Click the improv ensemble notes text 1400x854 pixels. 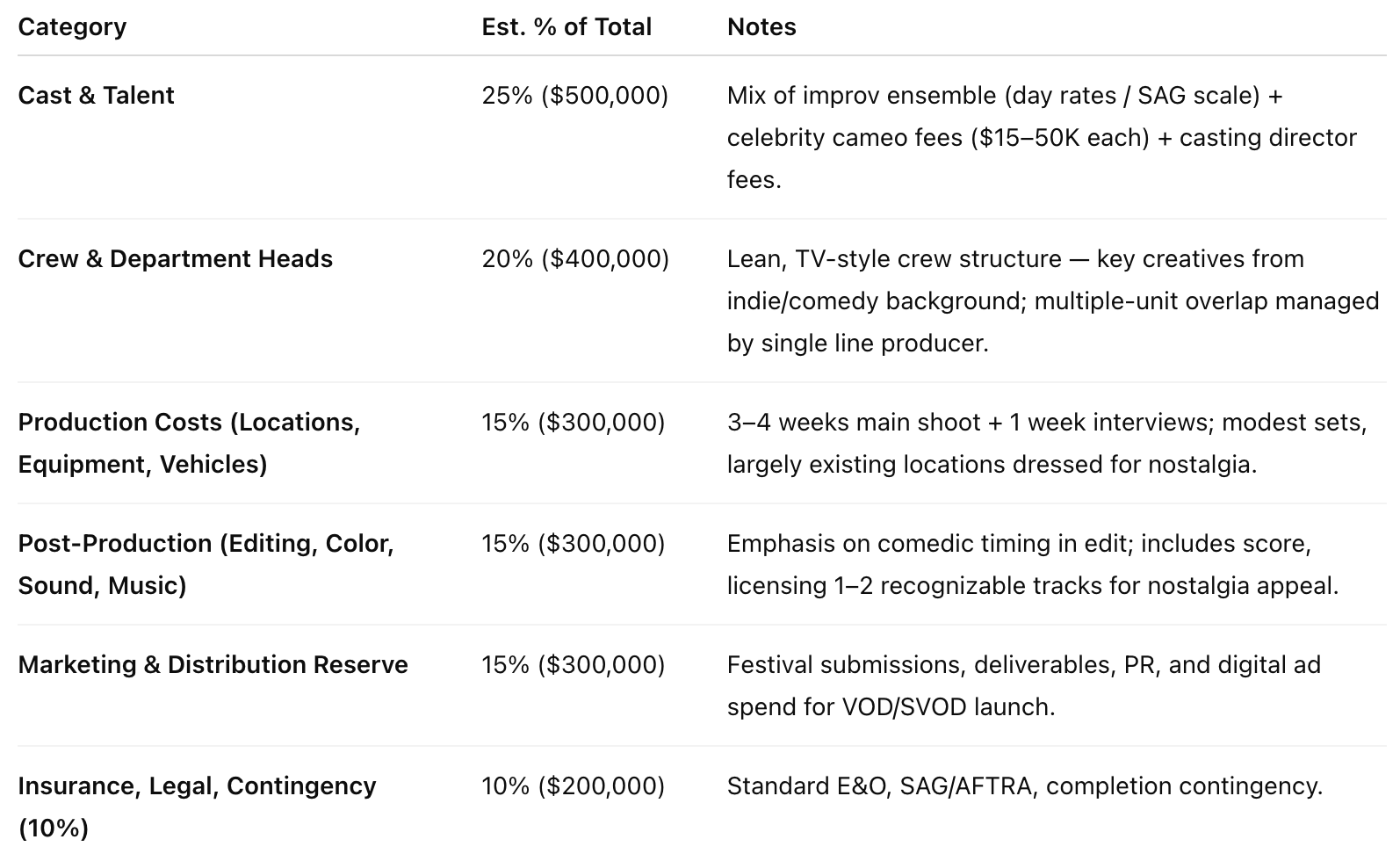1042,138
